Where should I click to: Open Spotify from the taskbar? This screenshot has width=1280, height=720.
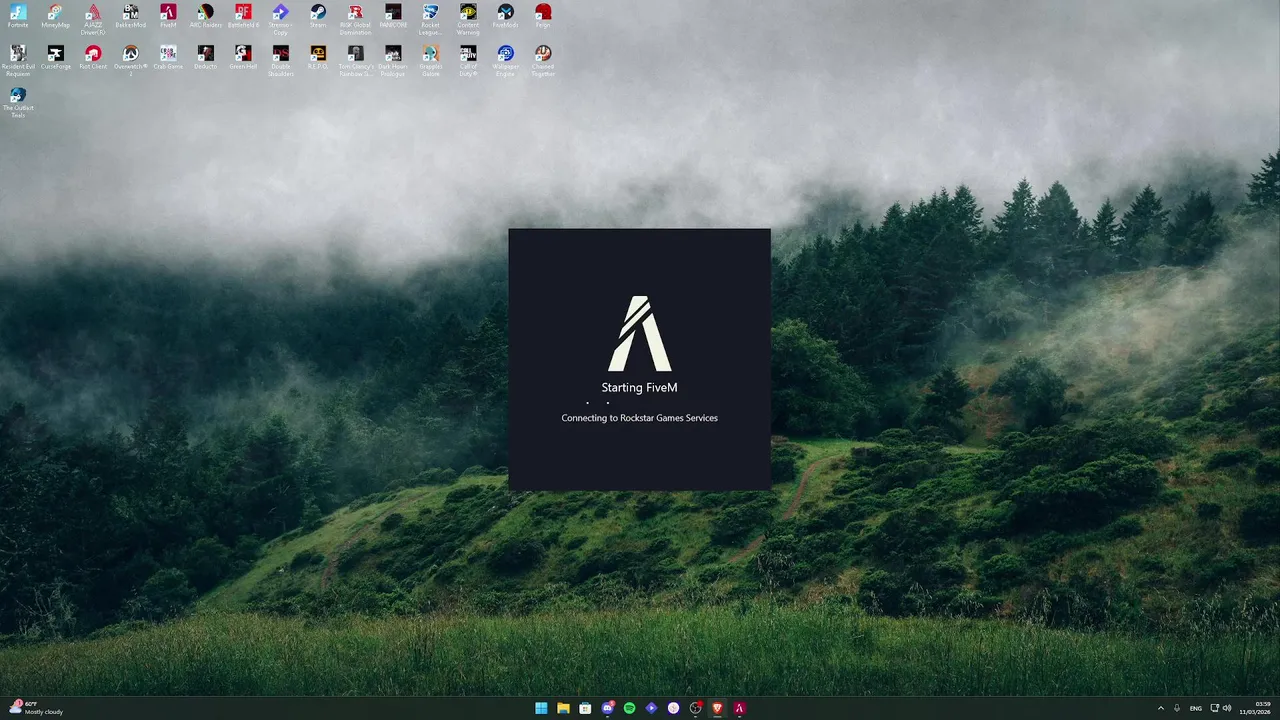point(629,708)
